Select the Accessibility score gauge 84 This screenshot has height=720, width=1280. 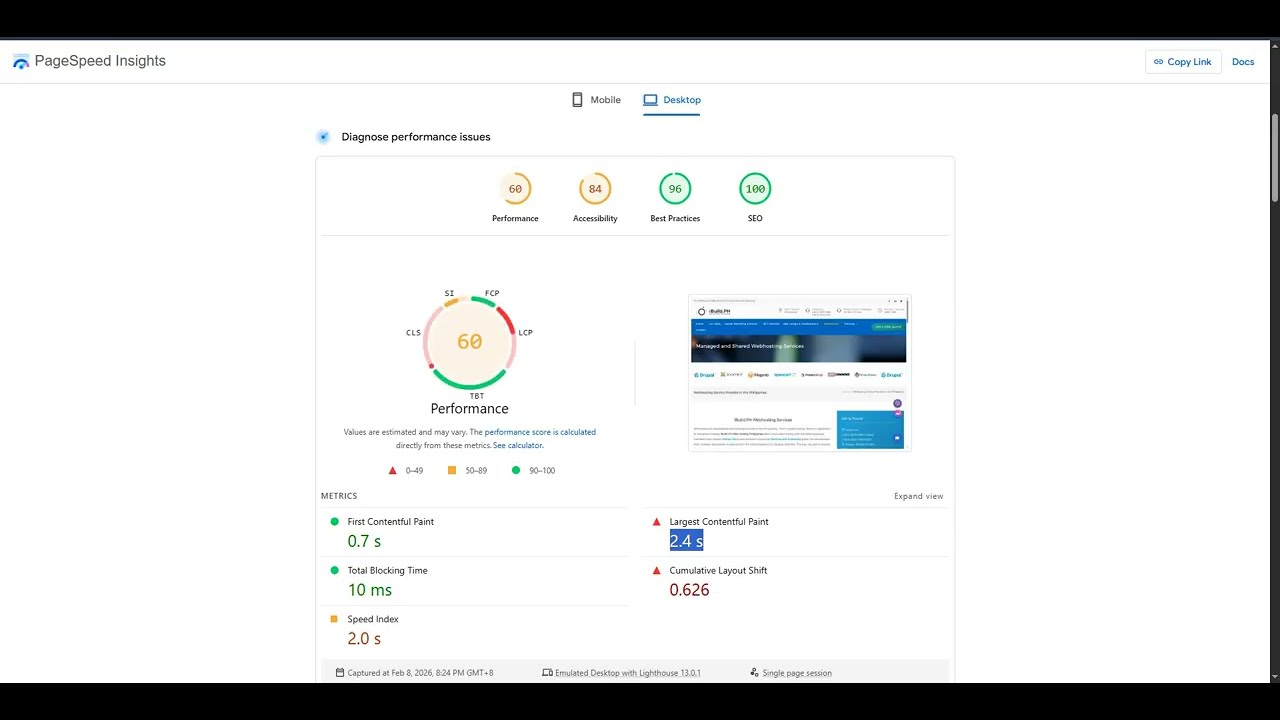pyautogui.click(x=595, y=189)
